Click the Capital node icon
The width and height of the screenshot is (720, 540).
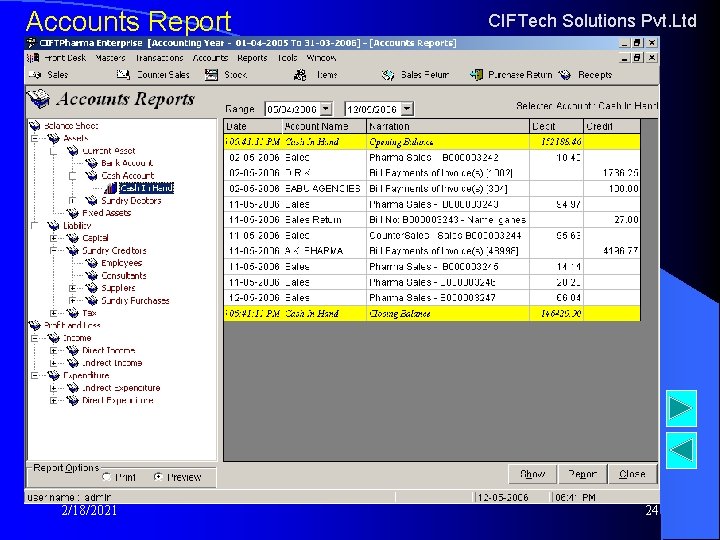(73, 238)
